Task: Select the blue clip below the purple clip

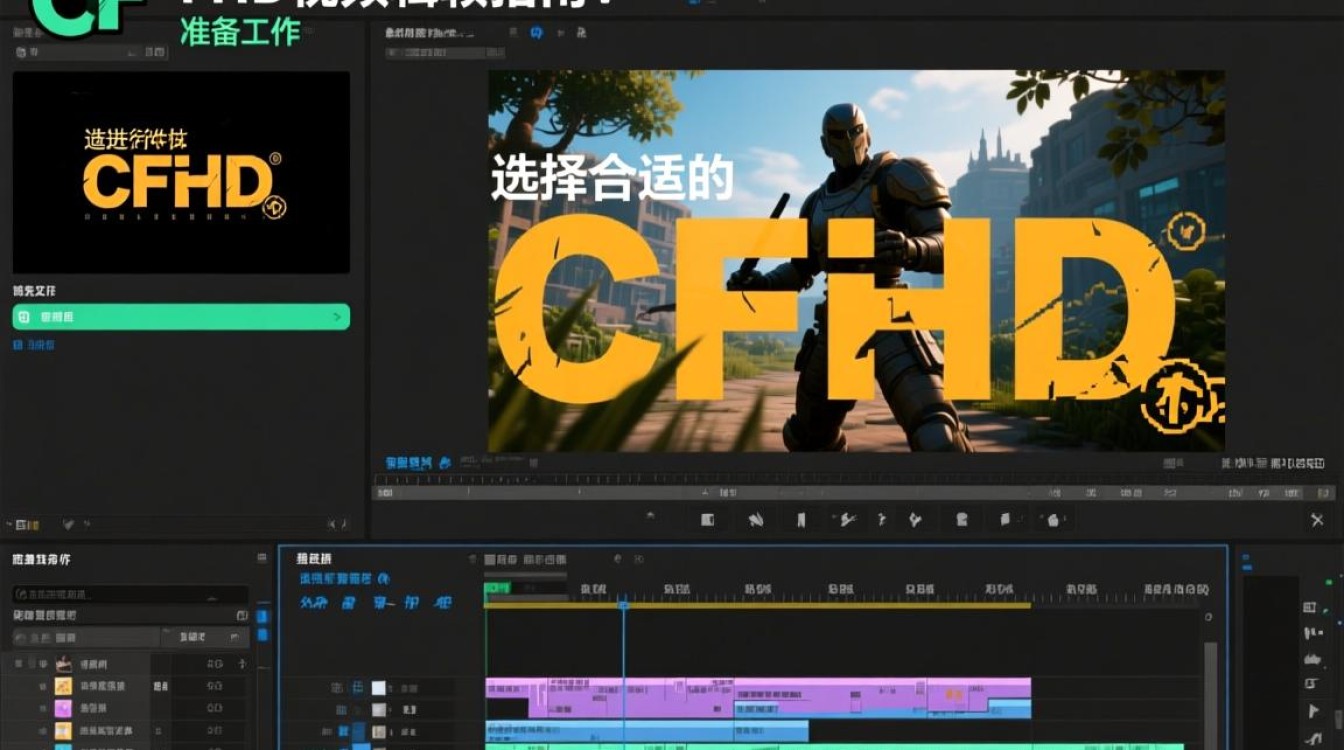Action: point(647,732)
